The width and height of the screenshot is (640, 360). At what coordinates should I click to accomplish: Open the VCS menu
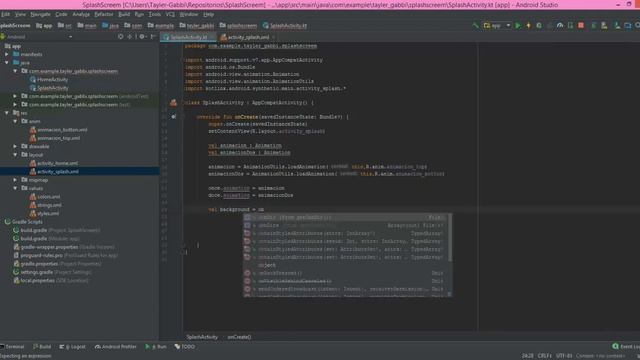[170, 14]
